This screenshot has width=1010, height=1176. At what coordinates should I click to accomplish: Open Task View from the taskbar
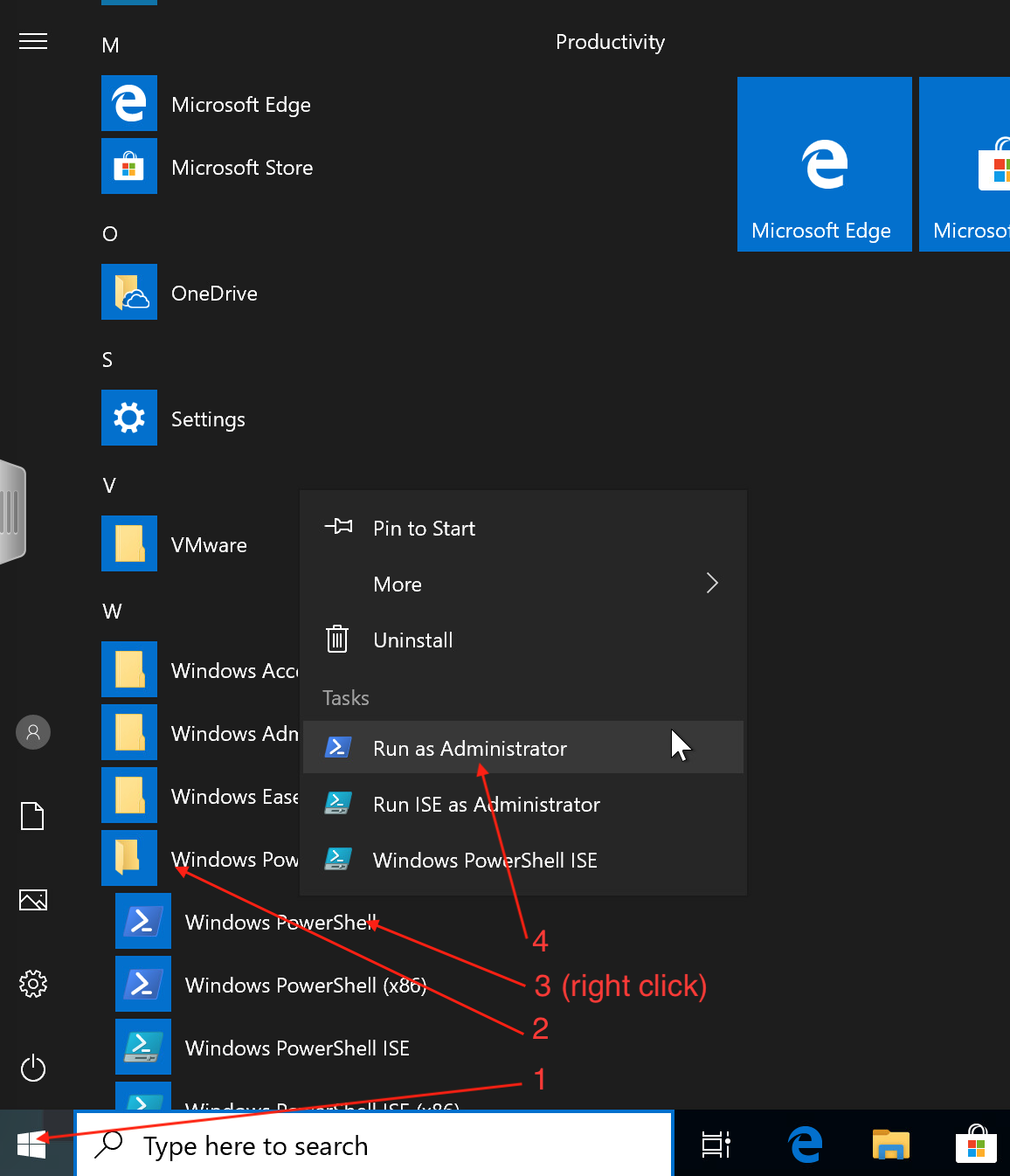point(716,1144)
